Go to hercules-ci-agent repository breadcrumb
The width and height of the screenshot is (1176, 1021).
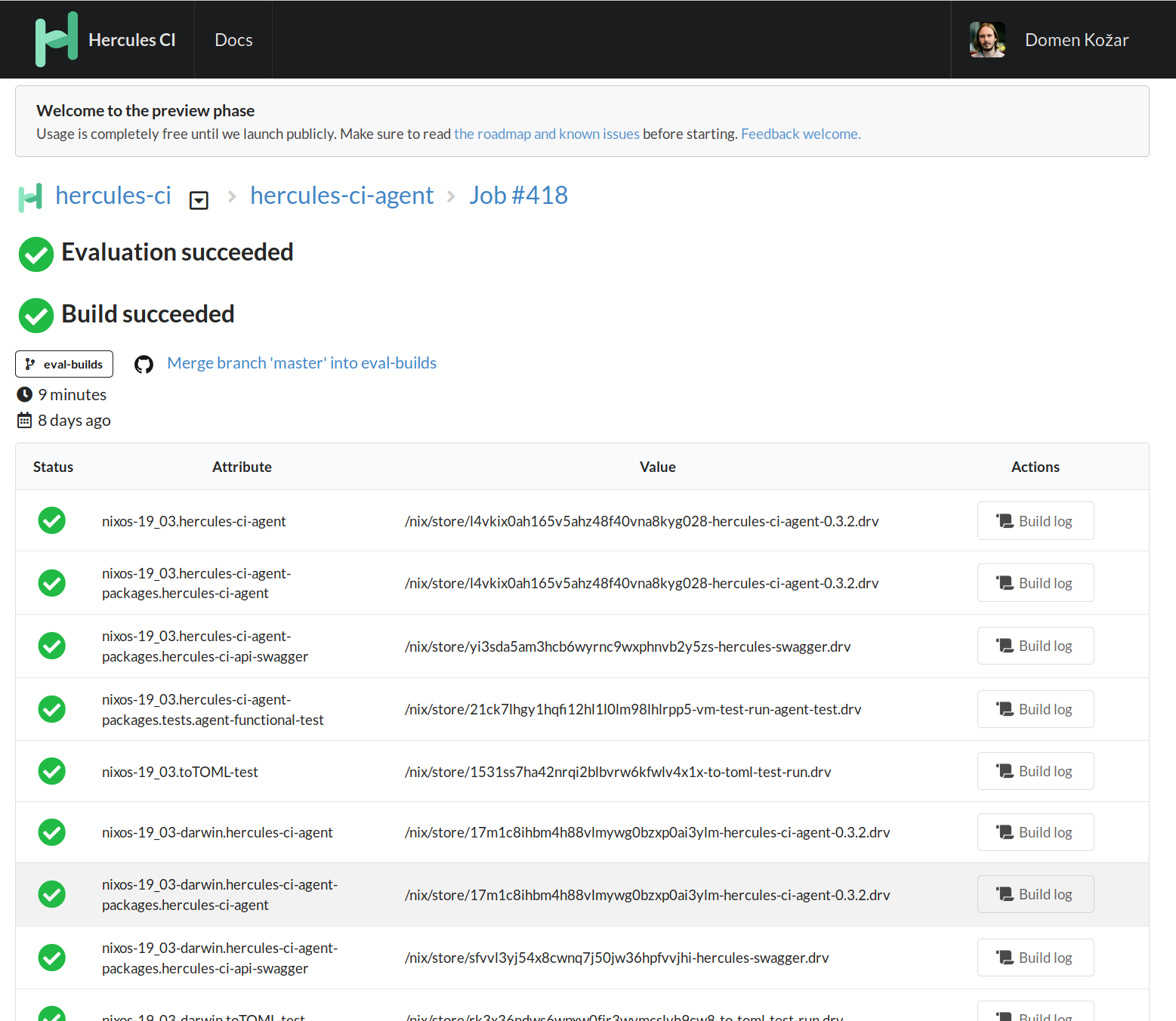pos(342,196)
